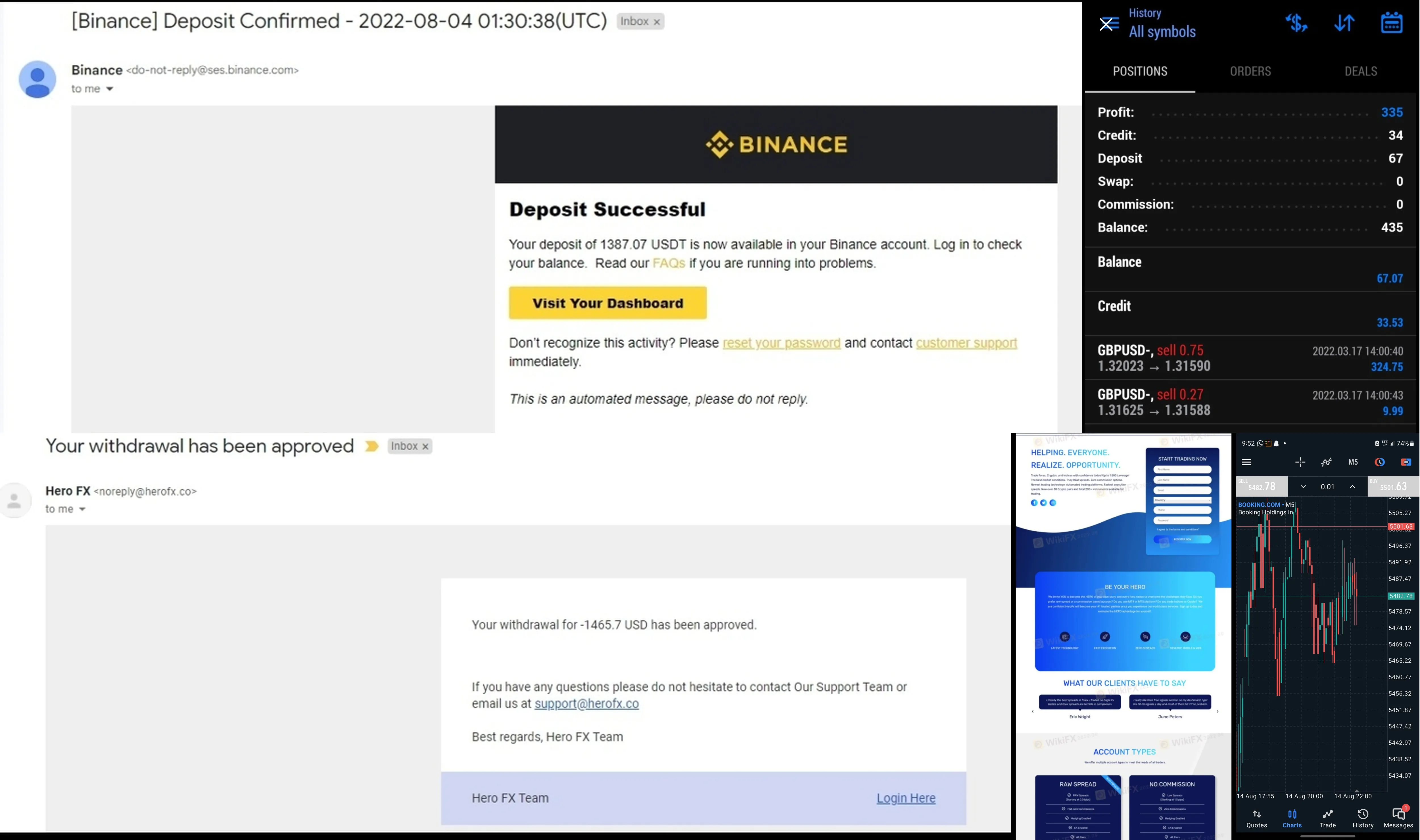Go to Charts in bottom navigation
The height and width of the screenshot is (840, 1420).
[1292, 818]
